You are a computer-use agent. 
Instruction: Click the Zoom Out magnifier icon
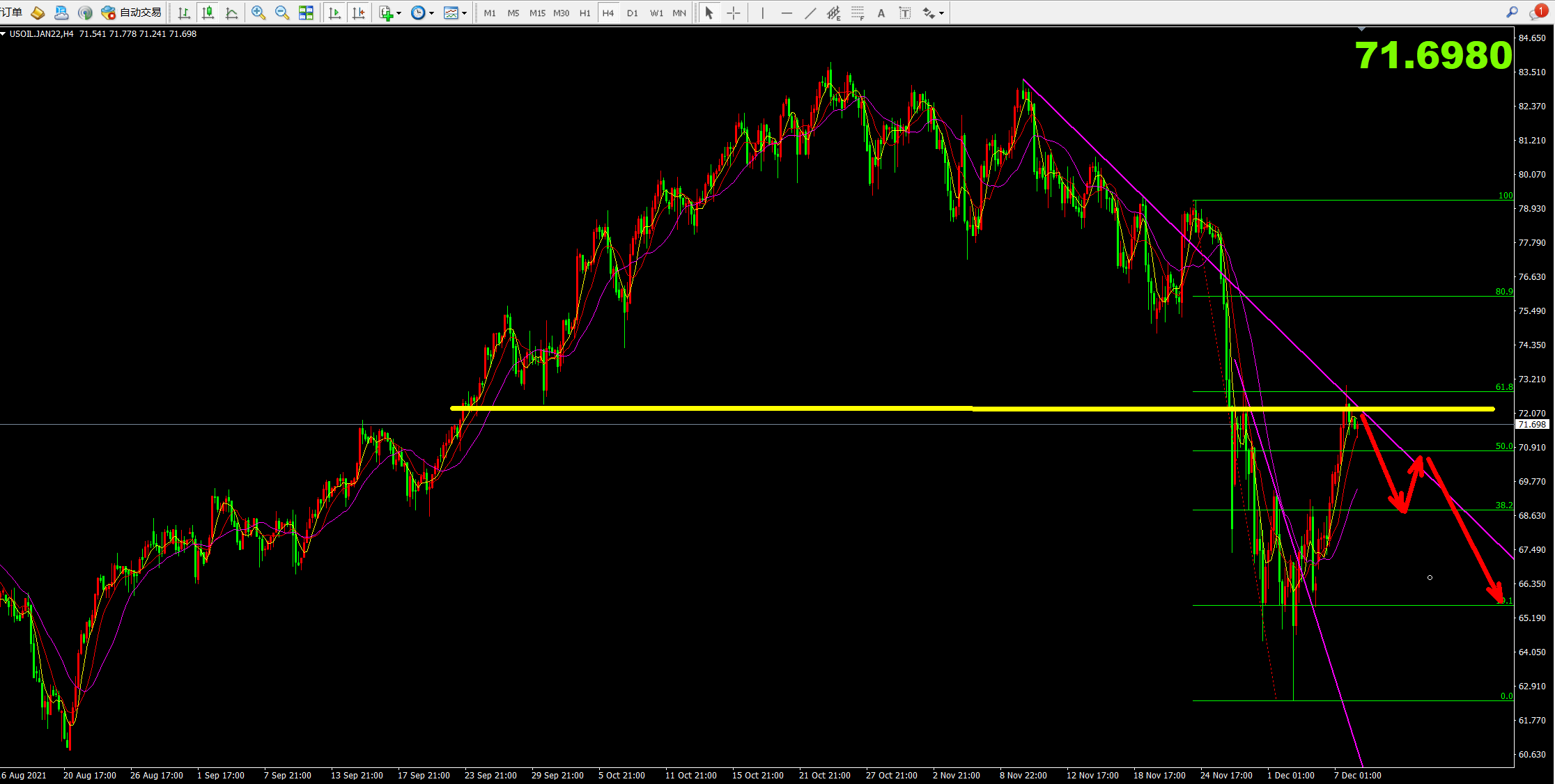click(282, 13)
